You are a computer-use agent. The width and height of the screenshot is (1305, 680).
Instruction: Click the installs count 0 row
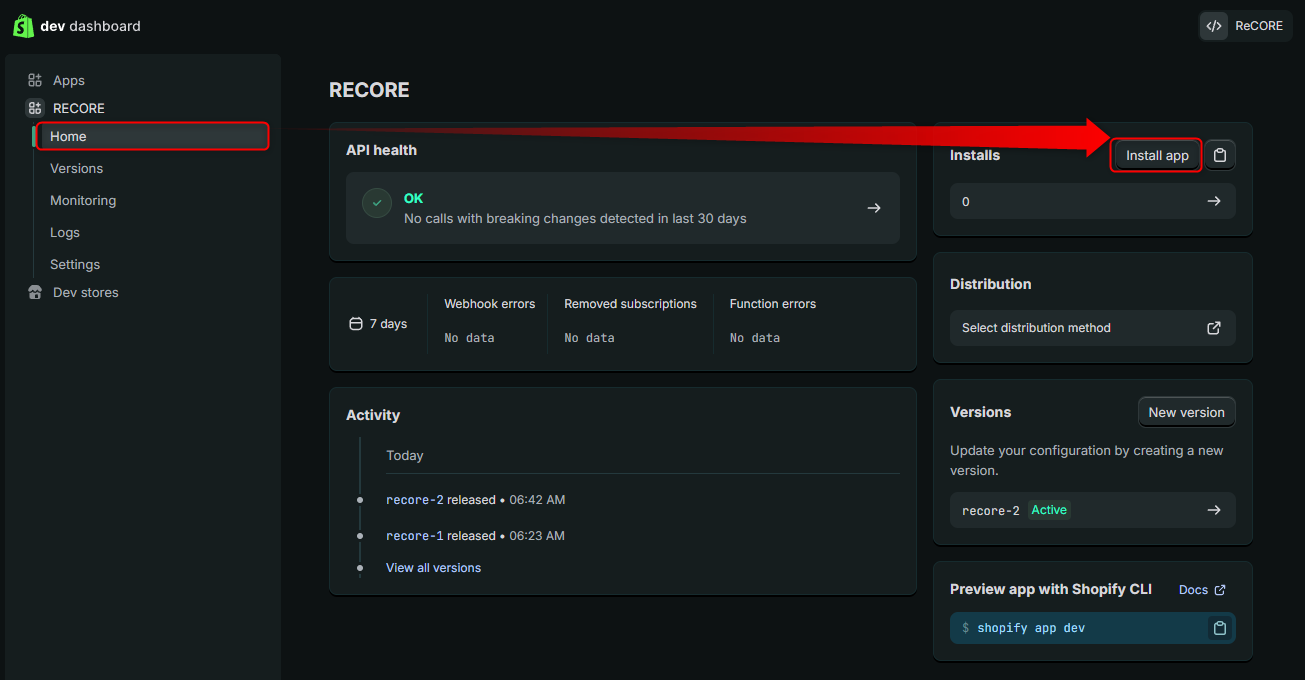click(x=1092, y=201)
